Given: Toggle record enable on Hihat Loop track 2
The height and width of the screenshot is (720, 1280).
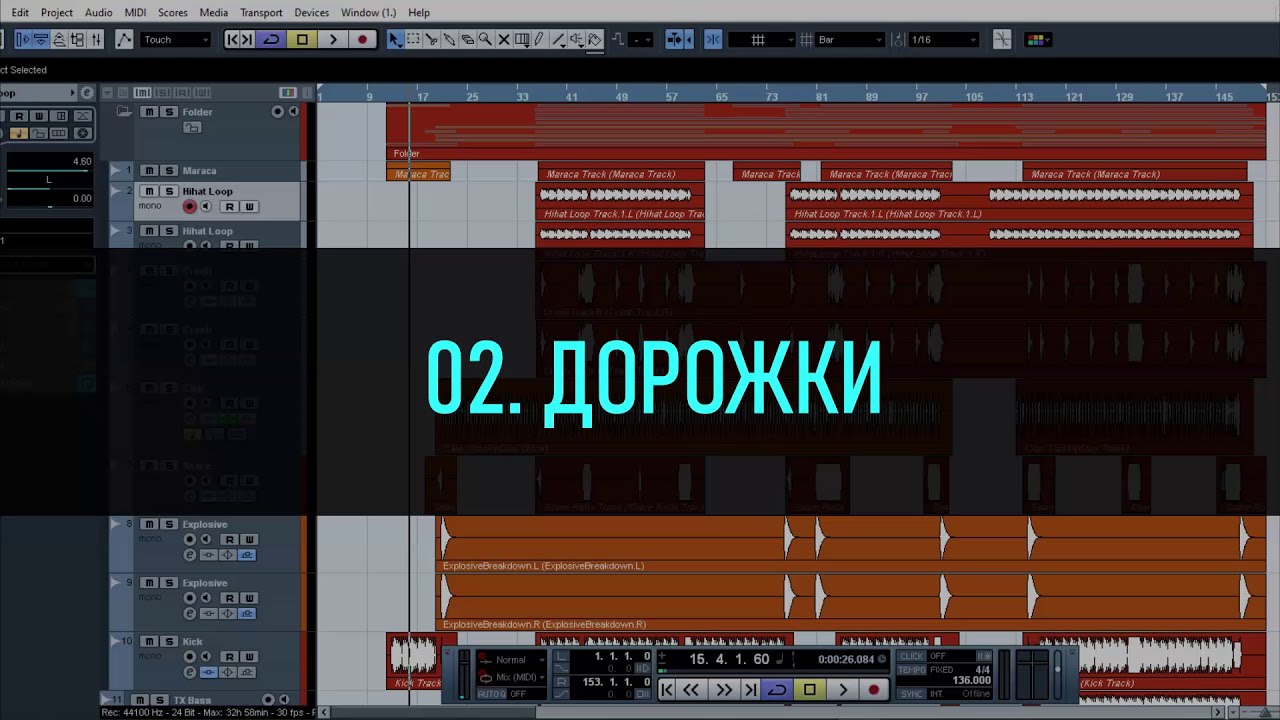Looking at the screenshot, I should (x=189, y=207).
